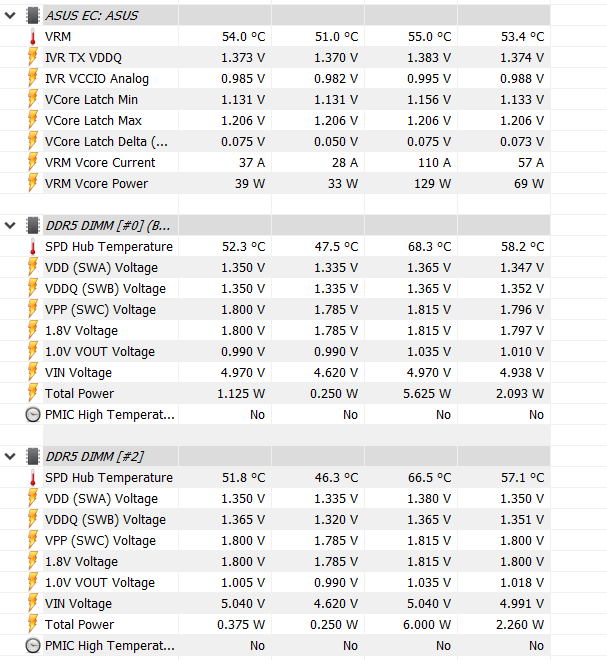Click the lightning icon for DIMM #2 Total Power
The height and width of the screenshot is (660, 607).
click(x=33, y=625)
